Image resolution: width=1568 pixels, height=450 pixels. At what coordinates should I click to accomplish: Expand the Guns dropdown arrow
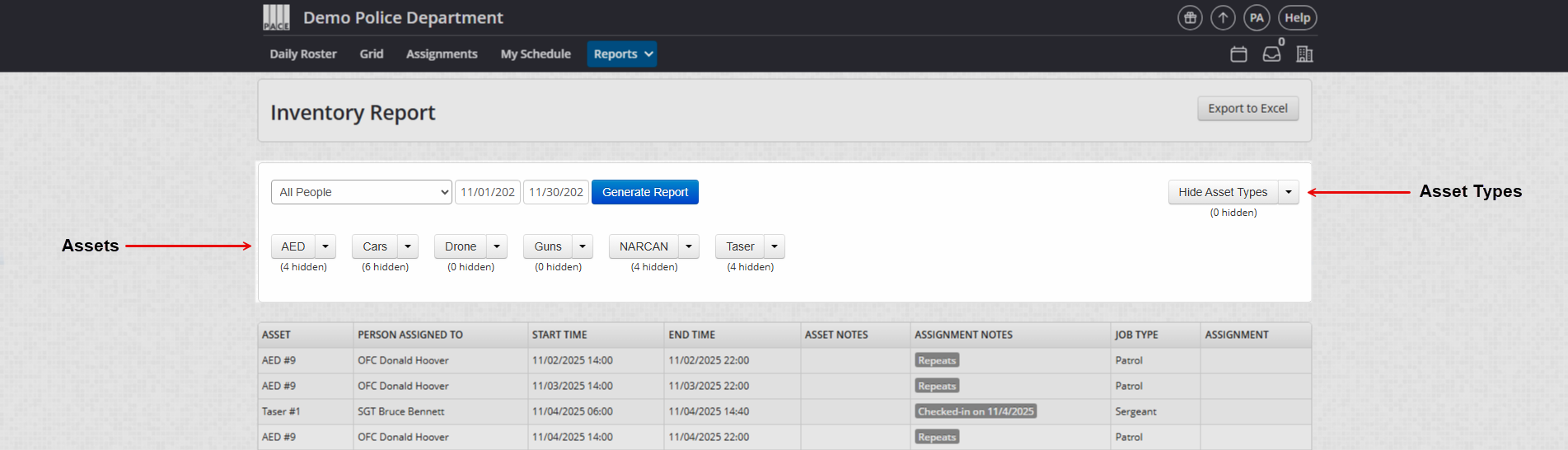[583, 246]
